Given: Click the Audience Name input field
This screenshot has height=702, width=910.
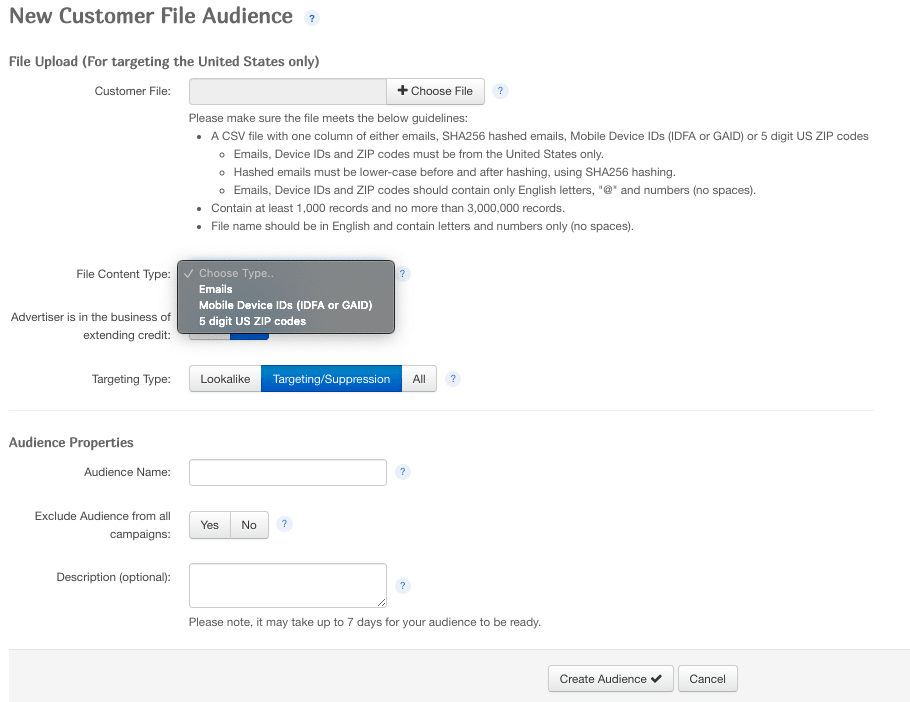Looking at the screenshot, I should (288, 472).
